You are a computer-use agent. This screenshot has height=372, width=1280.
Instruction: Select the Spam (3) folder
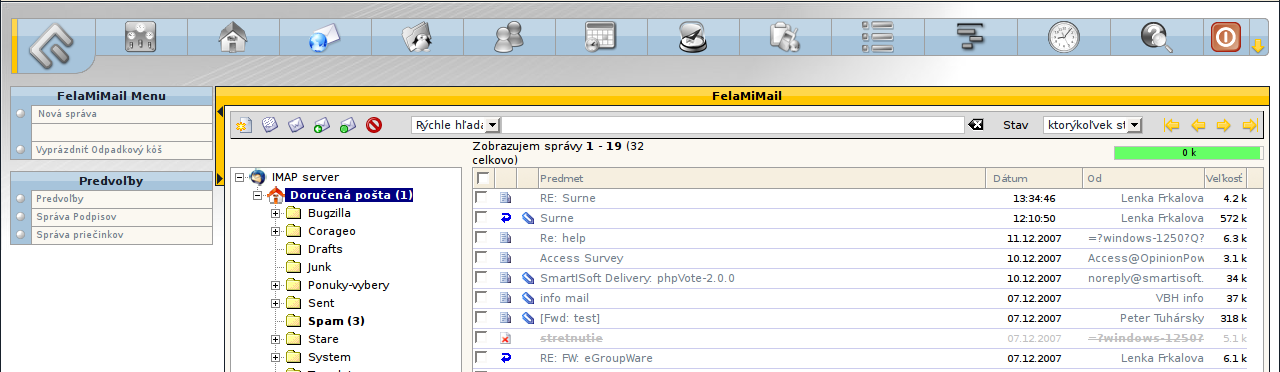click(x=336, y=321)
